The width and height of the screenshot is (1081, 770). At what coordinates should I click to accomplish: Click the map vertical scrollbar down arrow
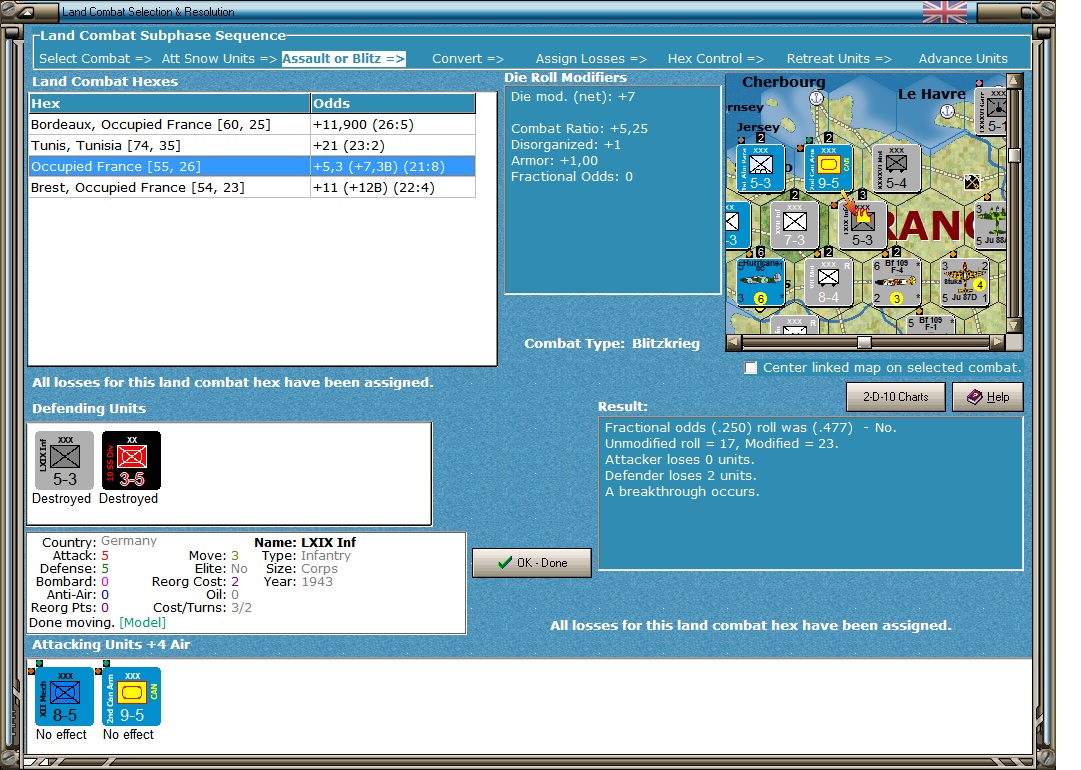click(1013, 325)
